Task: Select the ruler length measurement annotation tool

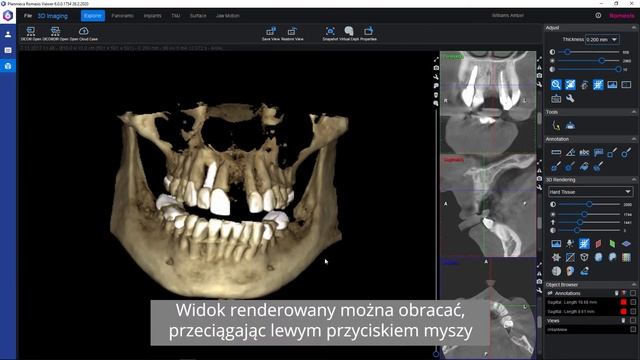Action: (556, 152)
